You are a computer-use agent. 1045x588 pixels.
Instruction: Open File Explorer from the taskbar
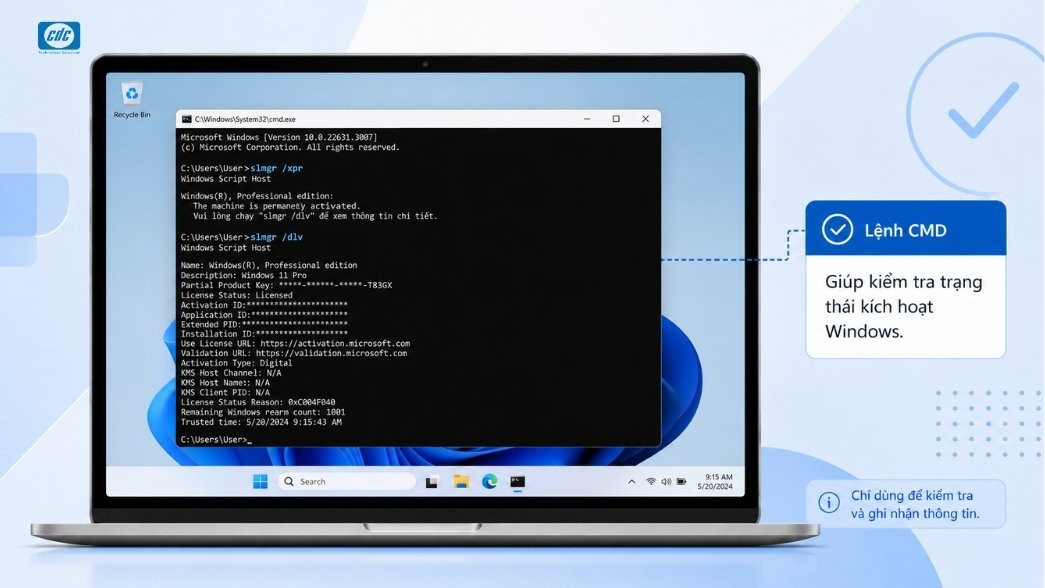461,481
